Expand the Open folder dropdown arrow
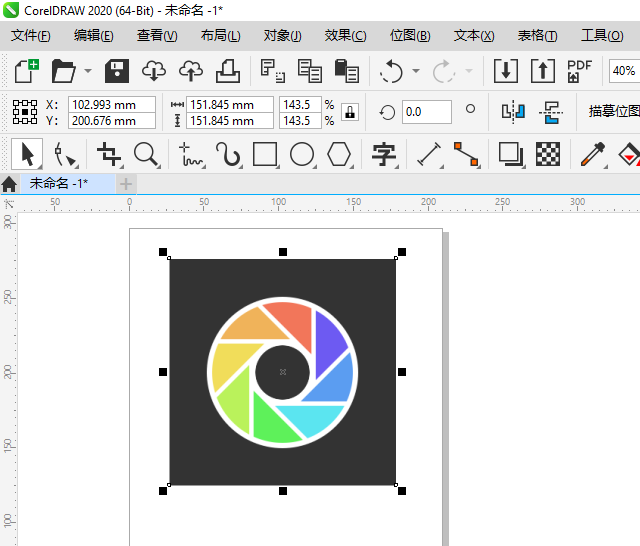640x546 pixels. [x=88, y=71]
